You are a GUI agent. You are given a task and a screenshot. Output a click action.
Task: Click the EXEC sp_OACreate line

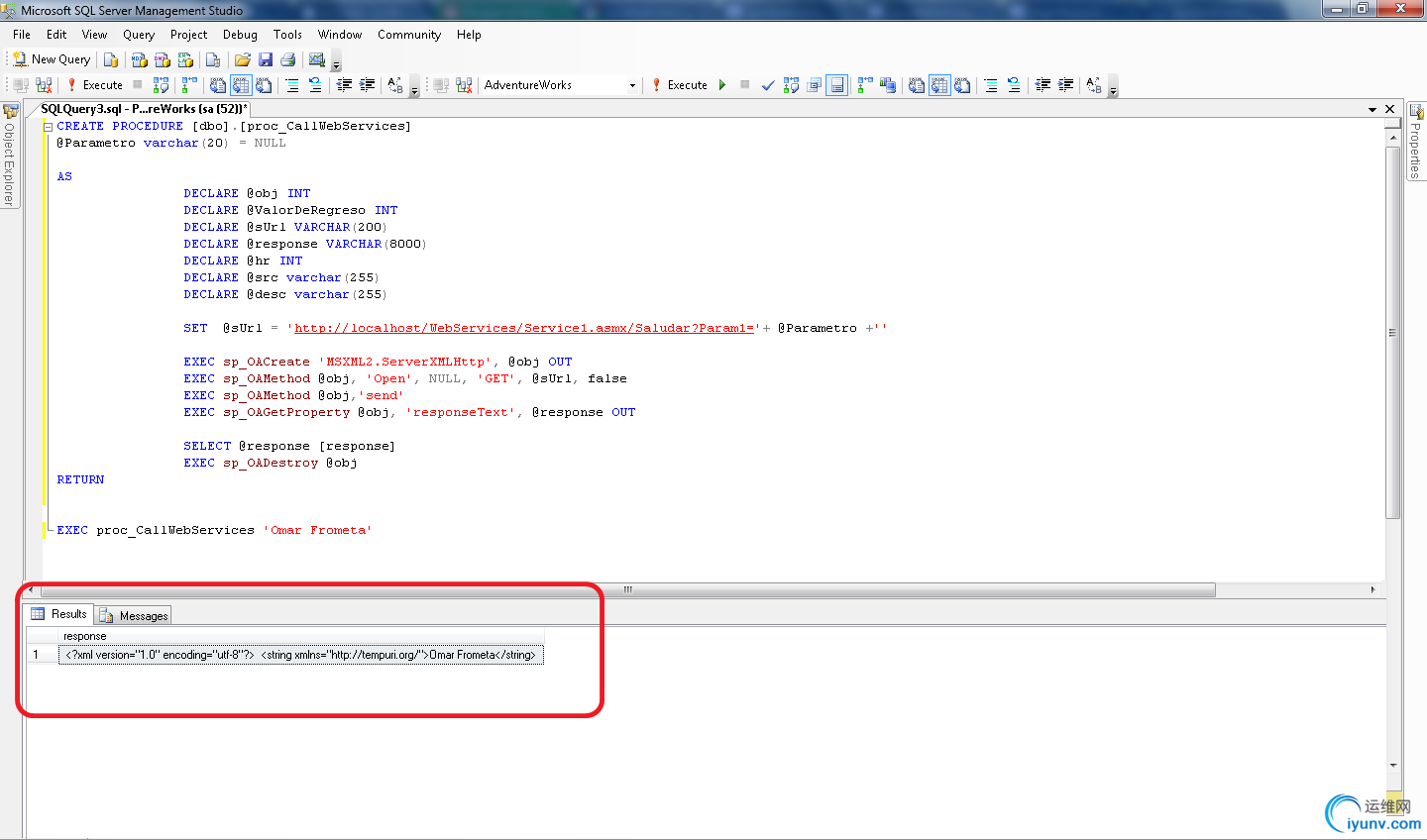coord(378,362)
